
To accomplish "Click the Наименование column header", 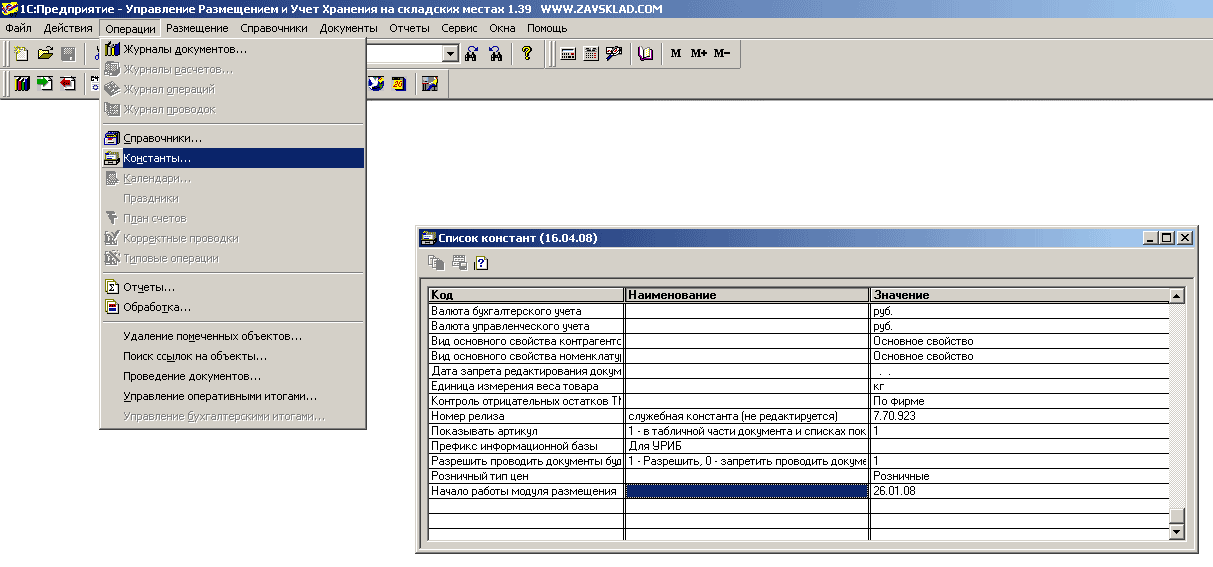I will pos(746,295).
